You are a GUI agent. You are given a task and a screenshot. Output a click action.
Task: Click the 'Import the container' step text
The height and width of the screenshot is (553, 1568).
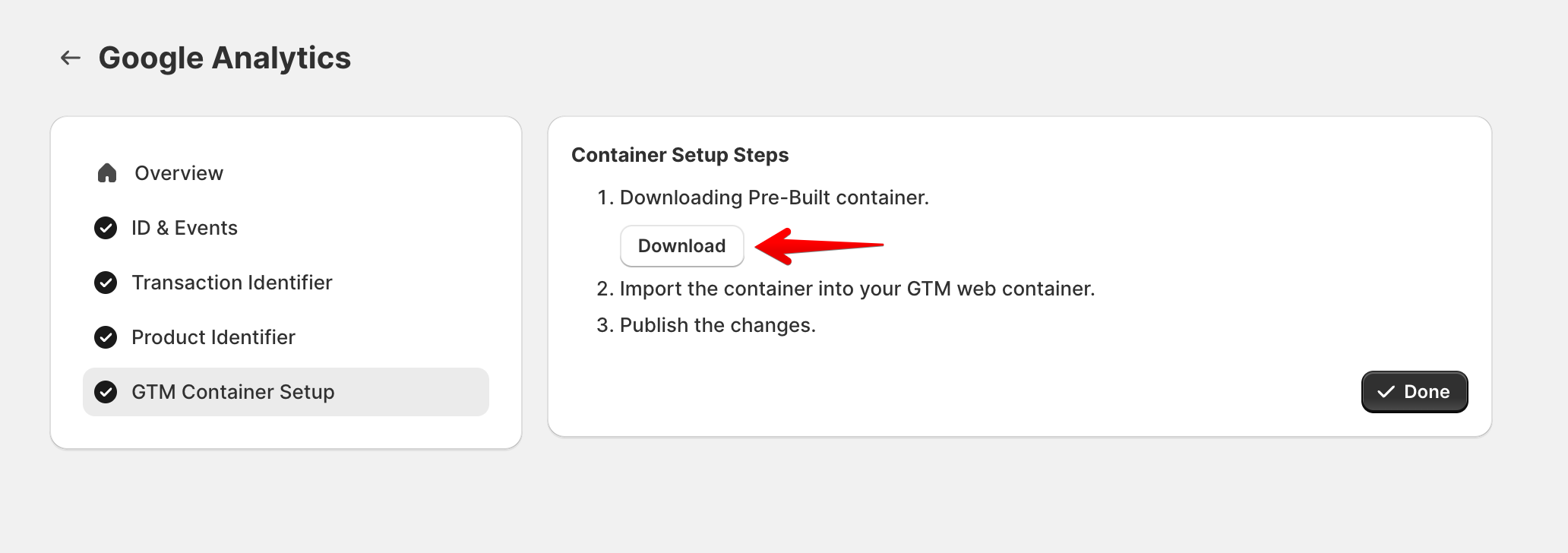857,289
